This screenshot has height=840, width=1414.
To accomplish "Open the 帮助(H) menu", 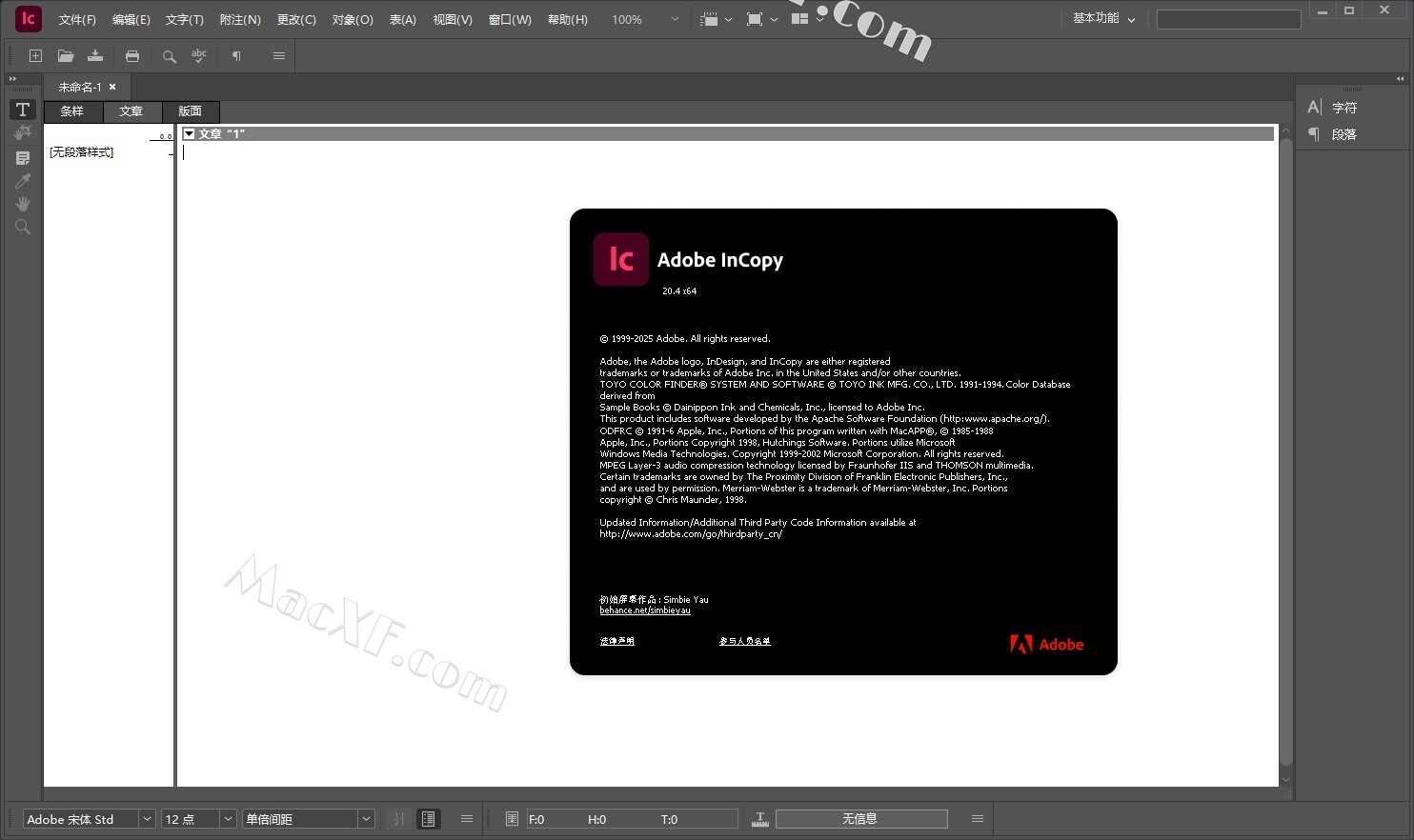I will [568, 19].
